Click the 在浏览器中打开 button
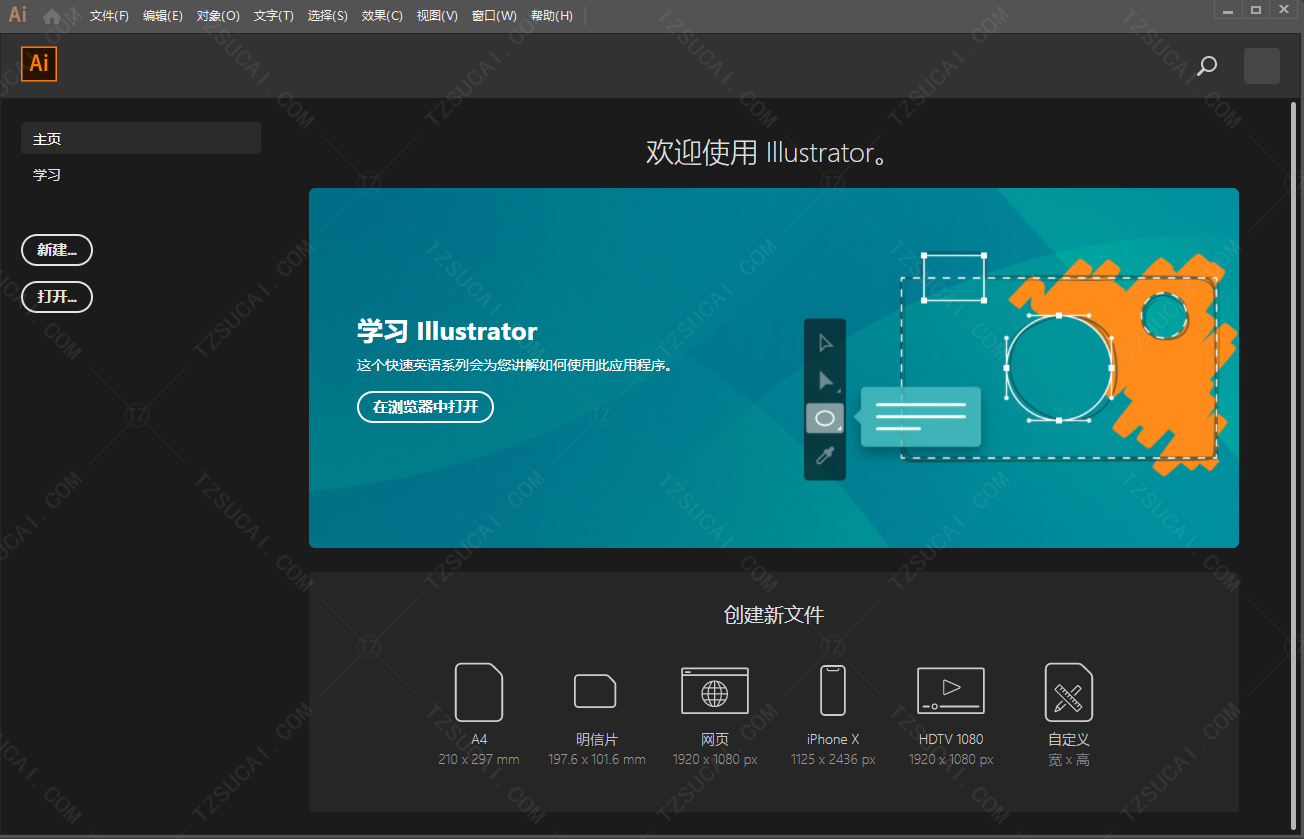The height and width of the screenshot is (839, 1304). pyautogui.click(x=425, y=407)
